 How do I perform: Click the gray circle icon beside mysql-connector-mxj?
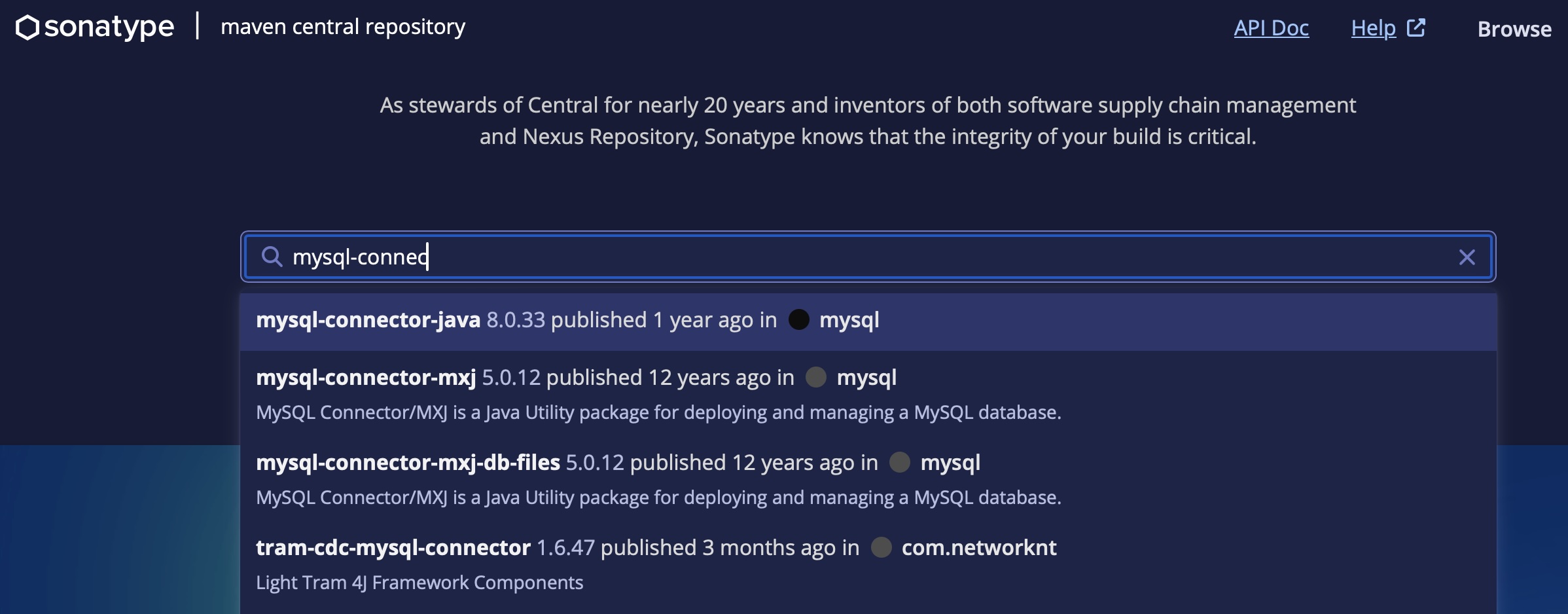[816, 377]
